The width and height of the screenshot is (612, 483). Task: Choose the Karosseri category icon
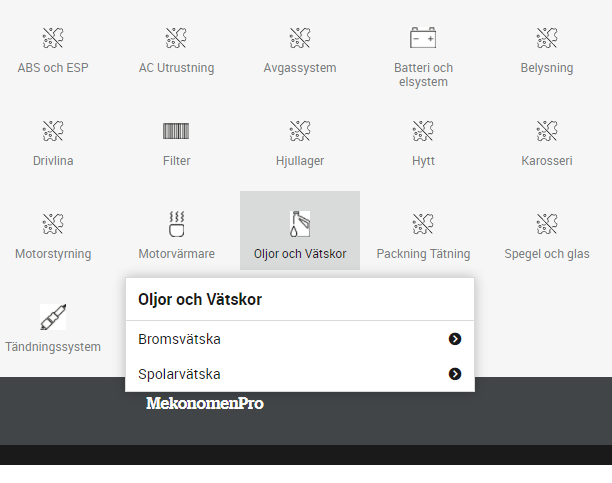547,131
